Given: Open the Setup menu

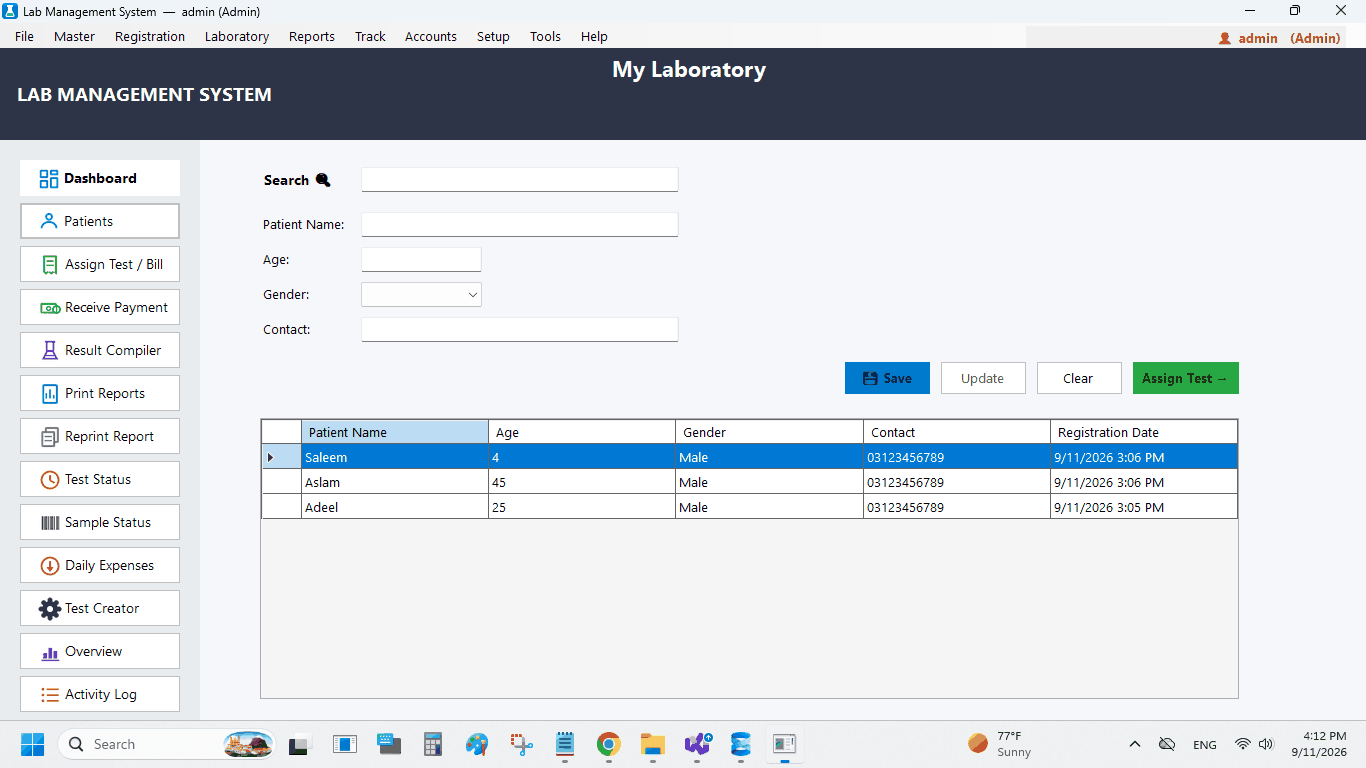Looking at the screenshot, I should point(493,36).
